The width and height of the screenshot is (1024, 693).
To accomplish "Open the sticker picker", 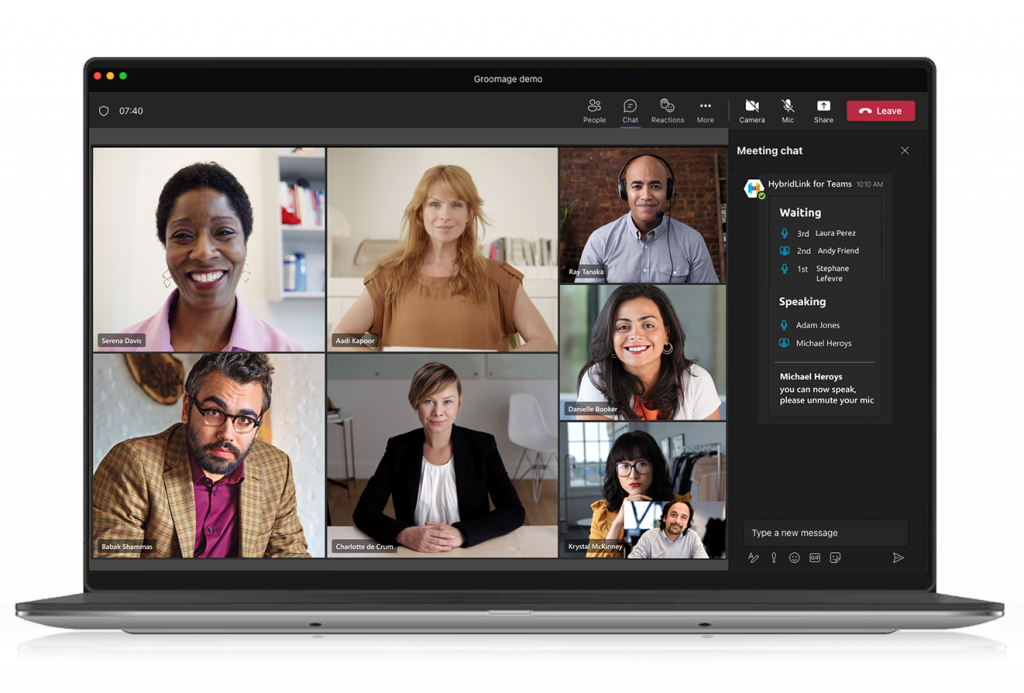I will (x=834, y=558).
